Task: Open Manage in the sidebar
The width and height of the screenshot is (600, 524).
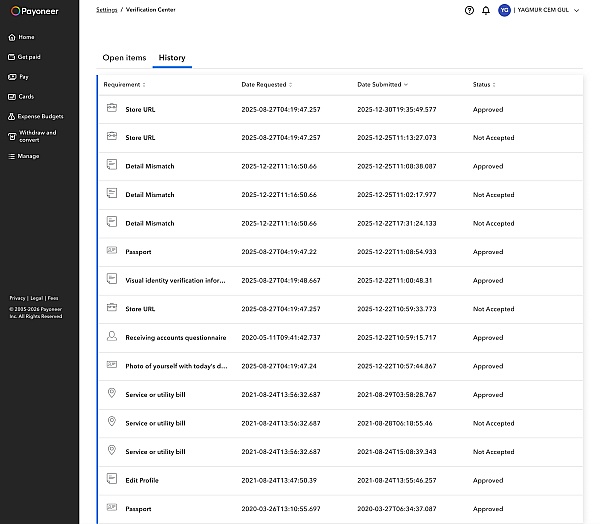Action: click(x=28, y=156)
